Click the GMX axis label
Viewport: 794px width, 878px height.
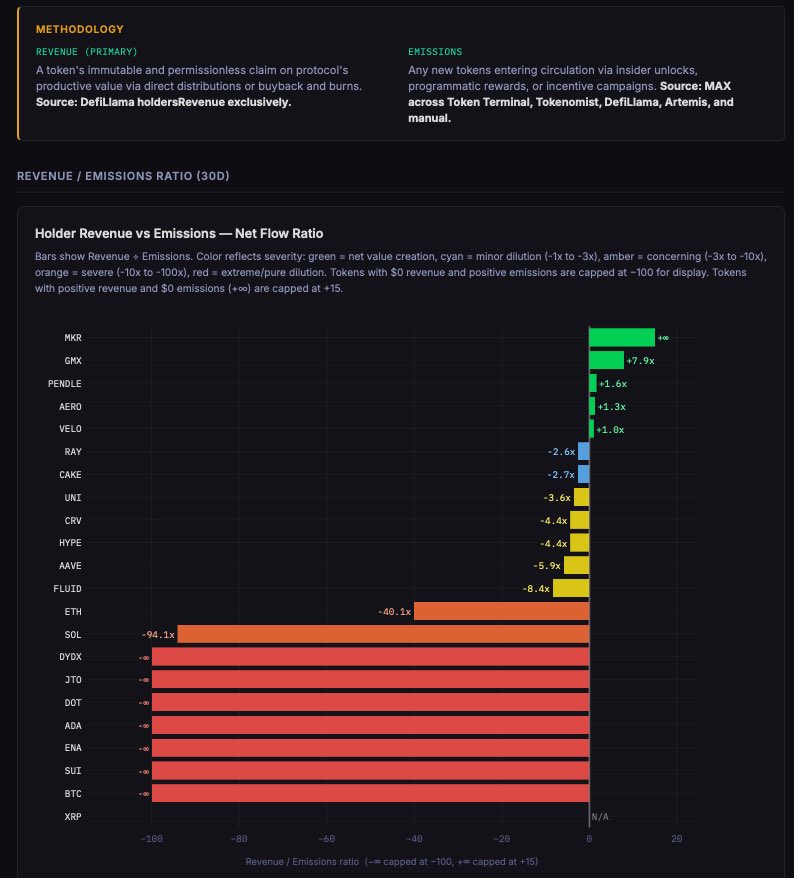(73, 361)
